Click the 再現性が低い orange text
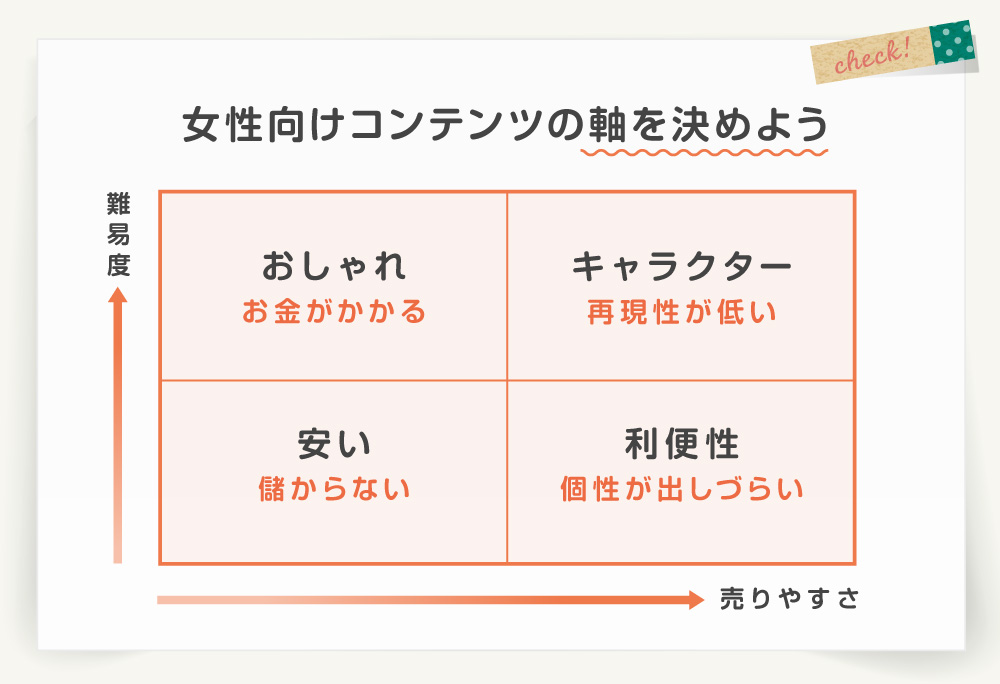This screenshot has width=1000, height=684. tap(682, 312)
